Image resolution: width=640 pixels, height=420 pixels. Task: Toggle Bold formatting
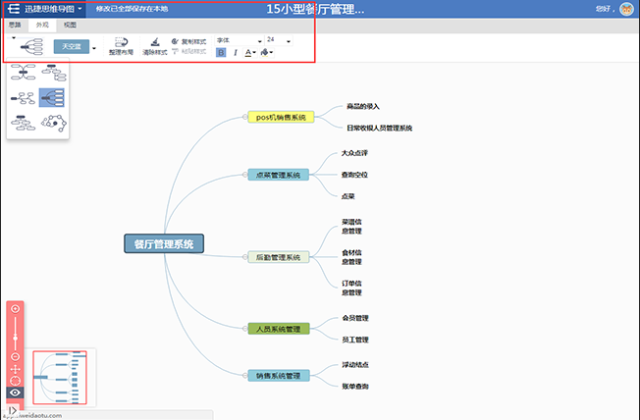point(221,53)
